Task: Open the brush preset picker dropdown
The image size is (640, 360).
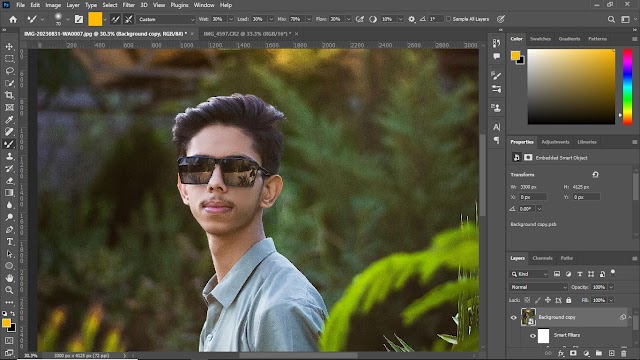Action: [67, 19]
